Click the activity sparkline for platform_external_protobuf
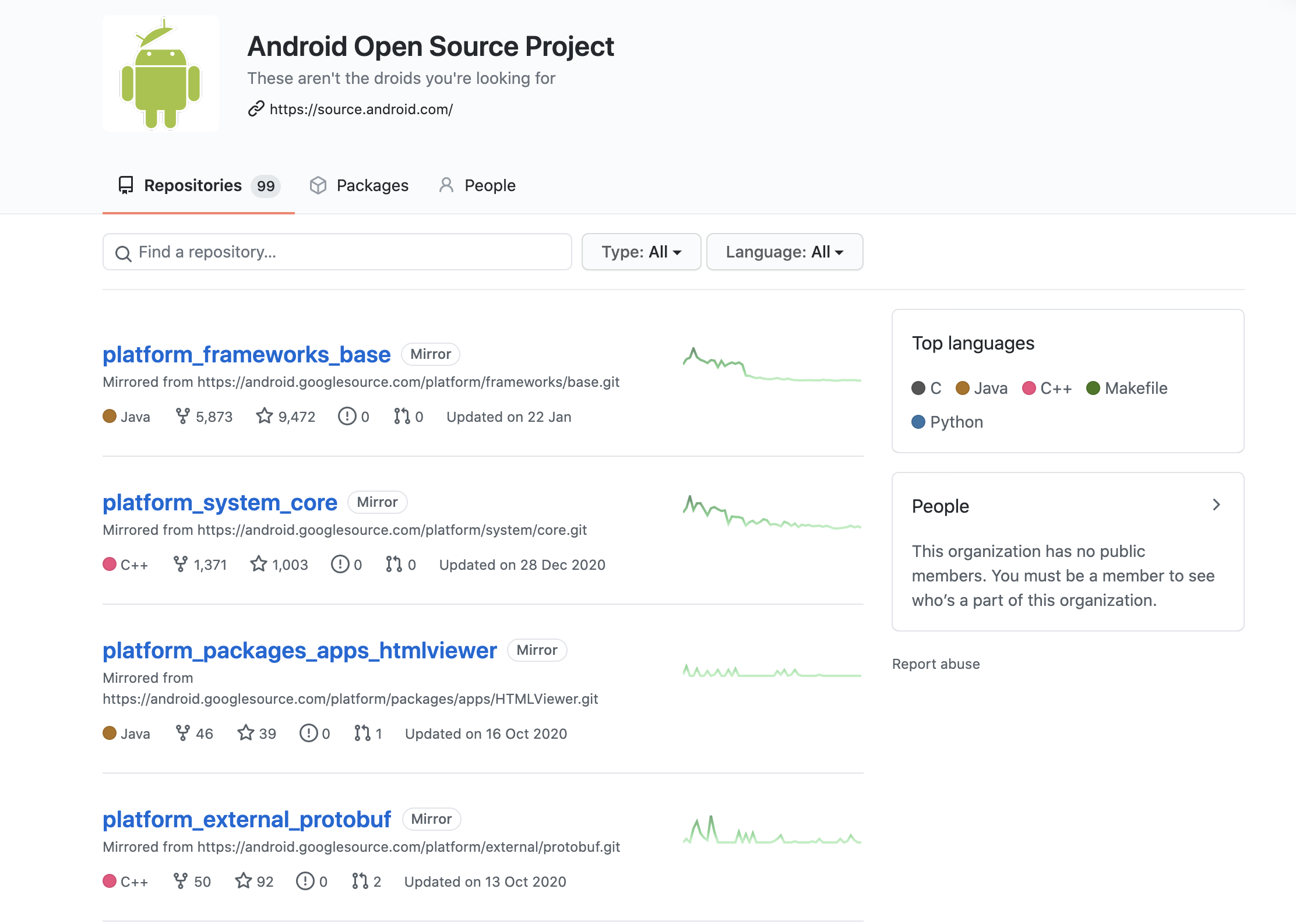1296x924 pixels. [x=772, y=830]
